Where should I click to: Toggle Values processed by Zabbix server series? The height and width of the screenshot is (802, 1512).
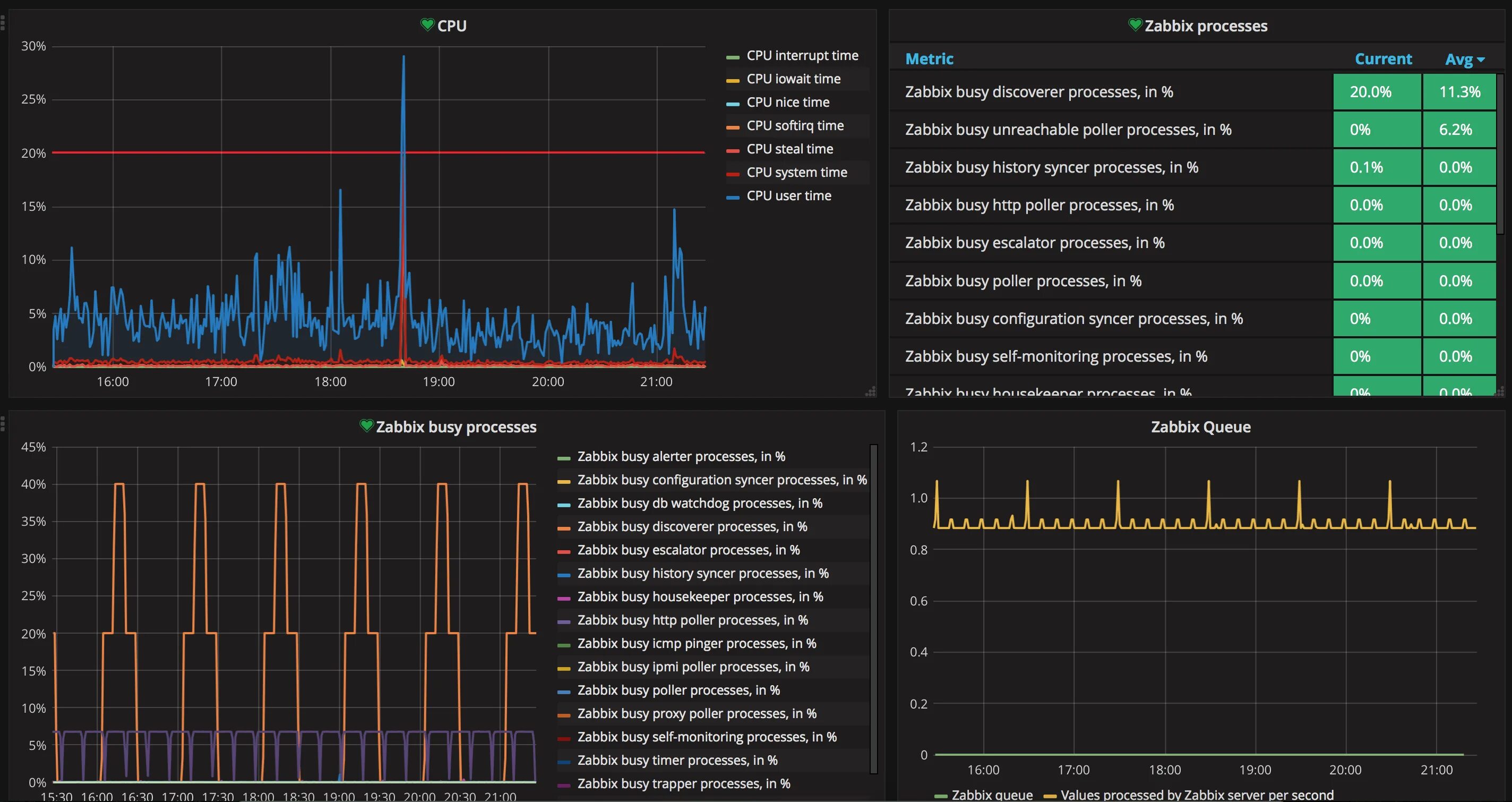click(x=1197, y=795)
